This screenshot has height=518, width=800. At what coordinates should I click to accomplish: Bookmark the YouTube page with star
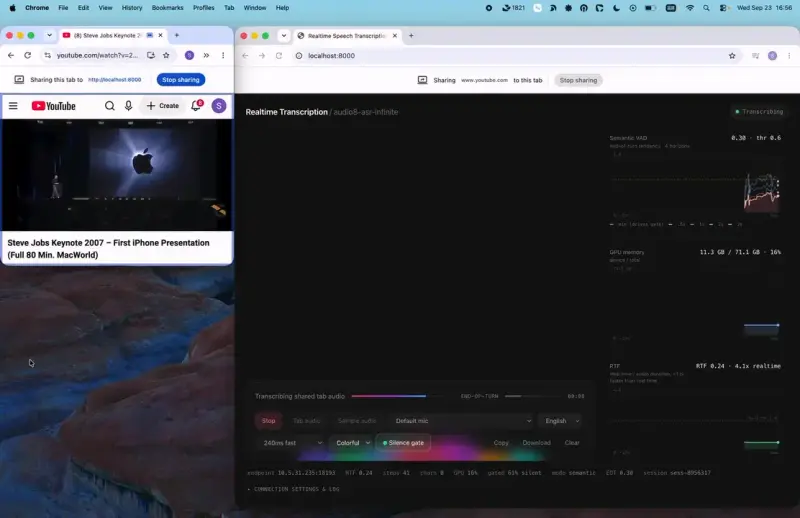[166, 55]
